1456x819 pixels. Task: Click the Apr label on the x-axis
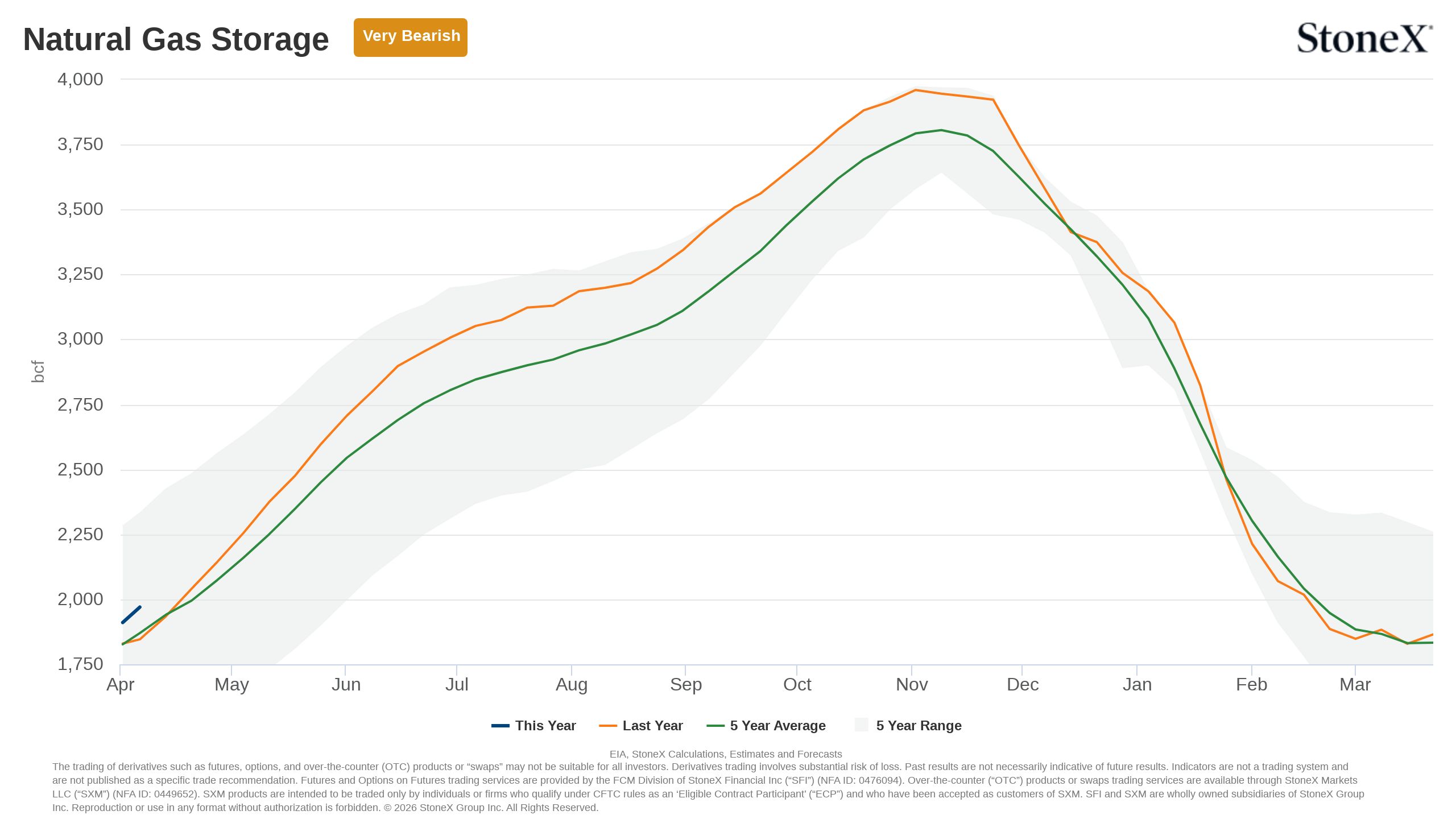tap(121, 685)
